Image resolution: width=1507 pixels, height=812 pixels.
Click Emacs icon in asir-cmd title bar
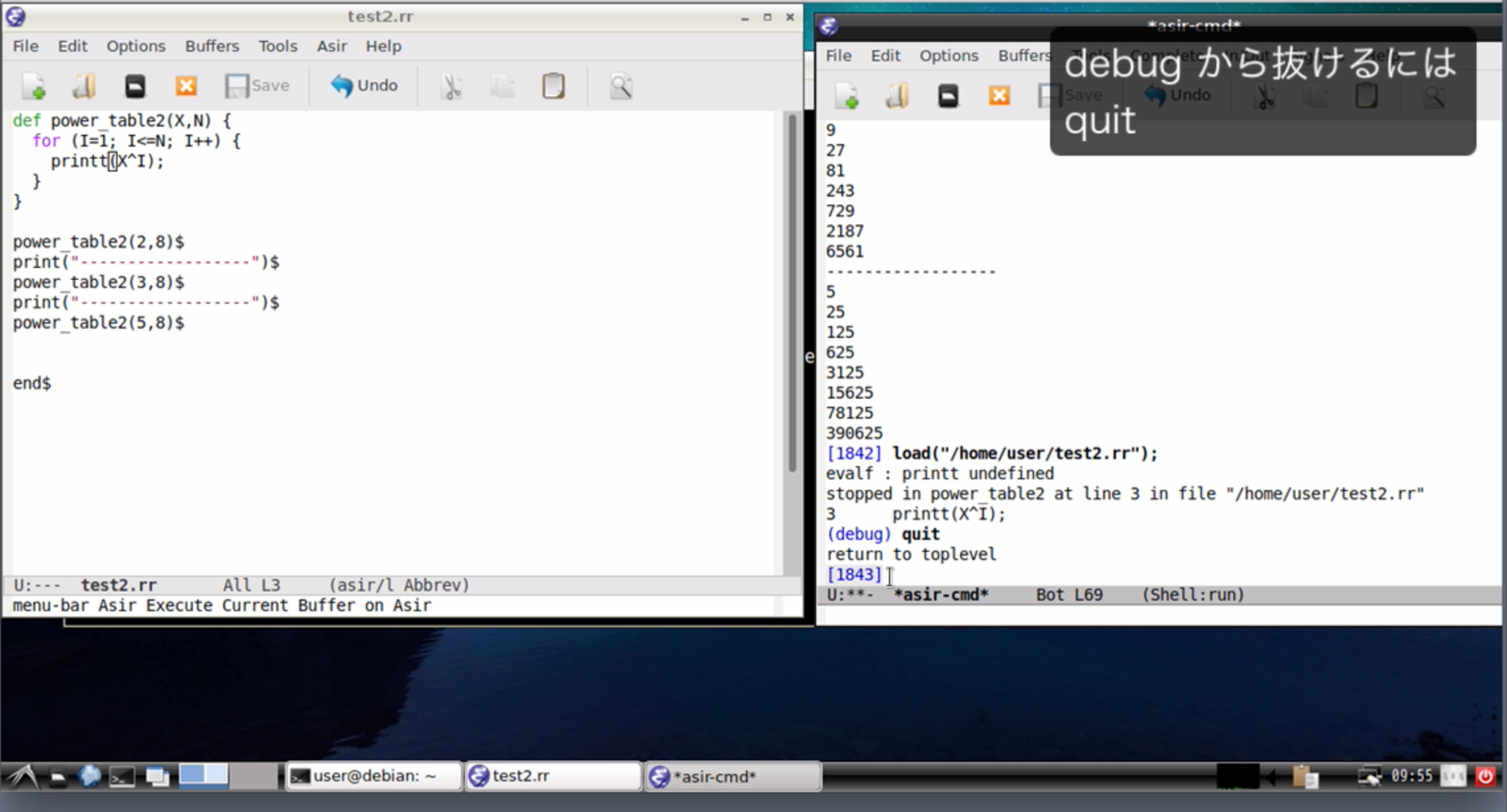point(829,26)
